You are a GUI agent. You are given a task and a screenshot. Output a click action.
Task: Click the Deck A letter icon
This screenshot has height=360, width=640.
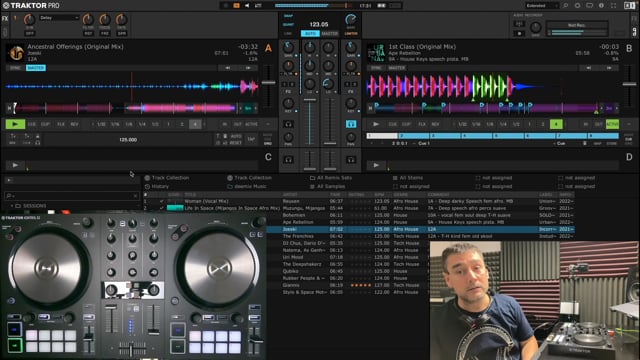pyautogui.click(x=268, y=48)
